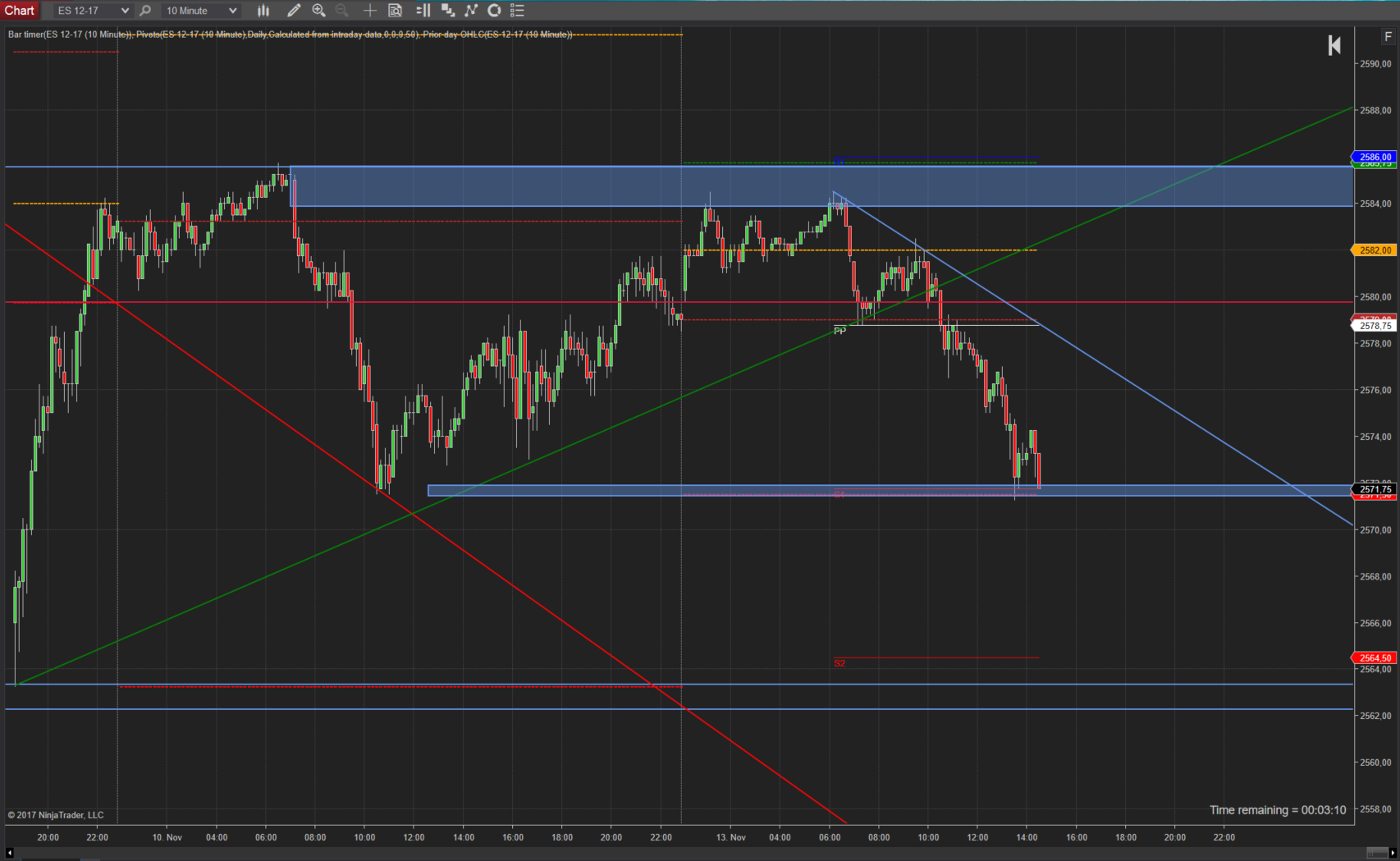The width and height of the screenshot is (1400, 861).
Task: Click the zoom out magnifier icon
Action: click(342, 11)
